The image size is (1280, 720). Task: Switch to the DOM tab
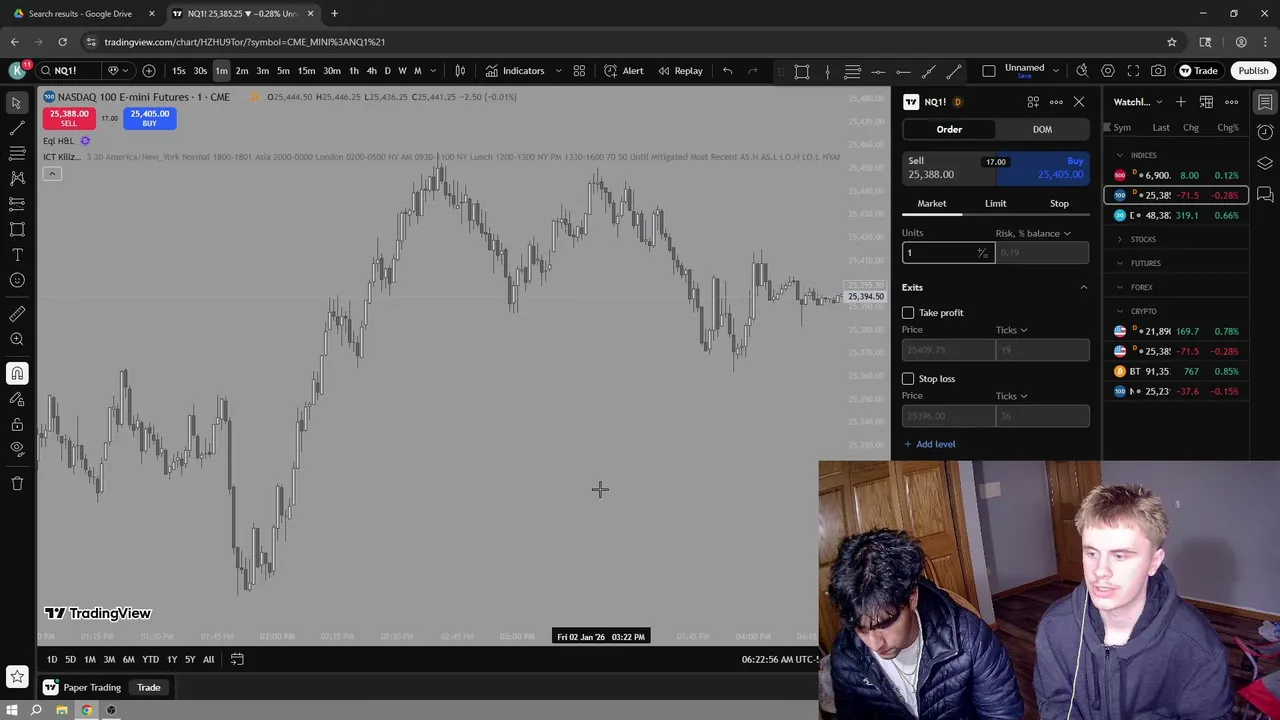click(x=1042, y=130)
